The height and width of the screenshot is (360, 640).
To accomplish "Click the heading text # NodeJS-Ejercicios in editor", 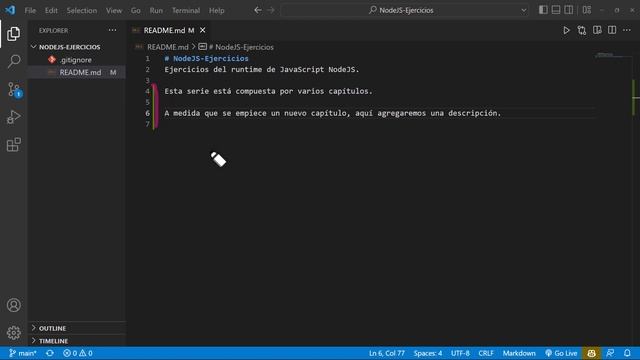I will [207, 59].
